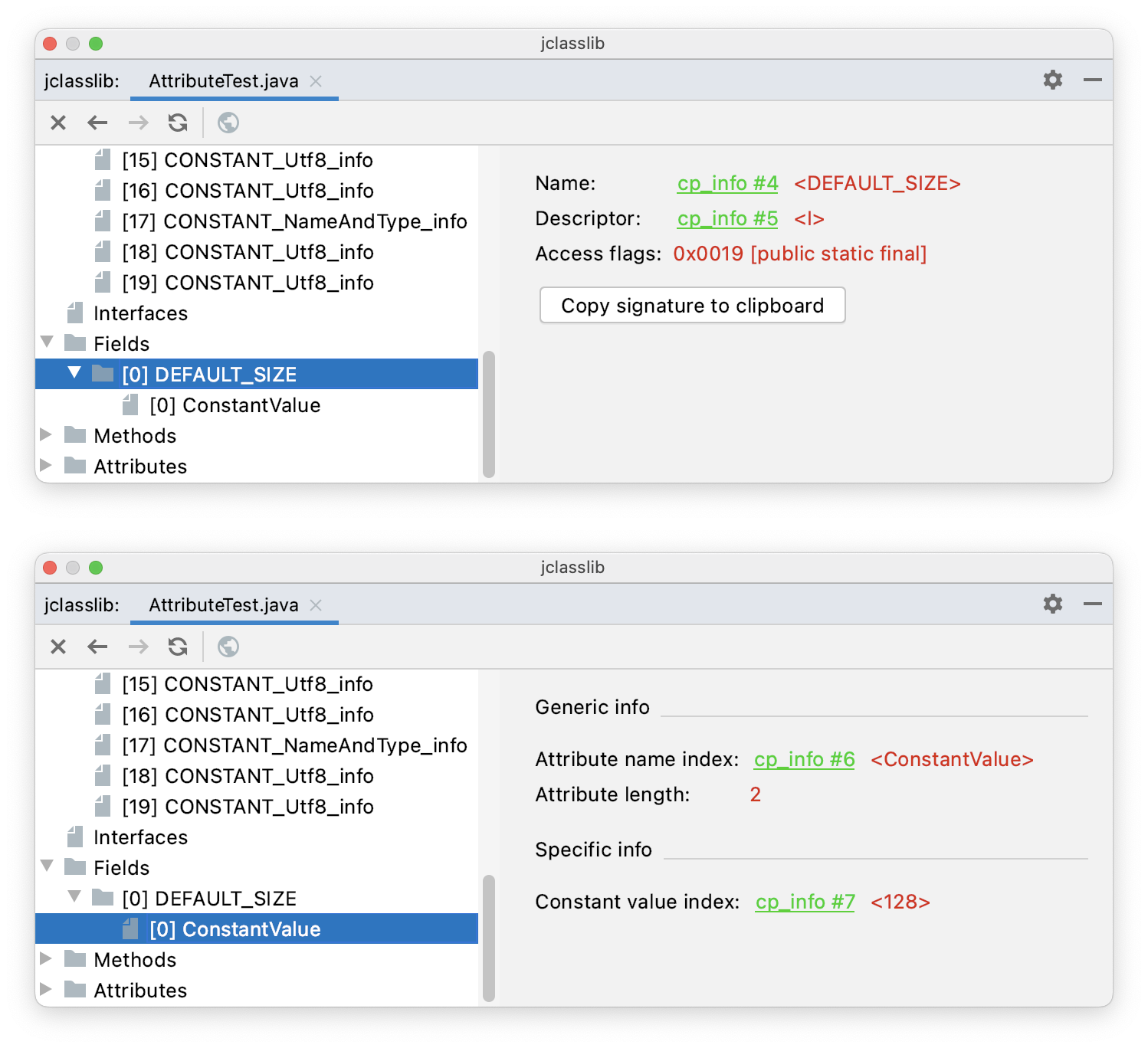
Task: Click the tree scrollbar in the lower window
Action: click(489, 938)
